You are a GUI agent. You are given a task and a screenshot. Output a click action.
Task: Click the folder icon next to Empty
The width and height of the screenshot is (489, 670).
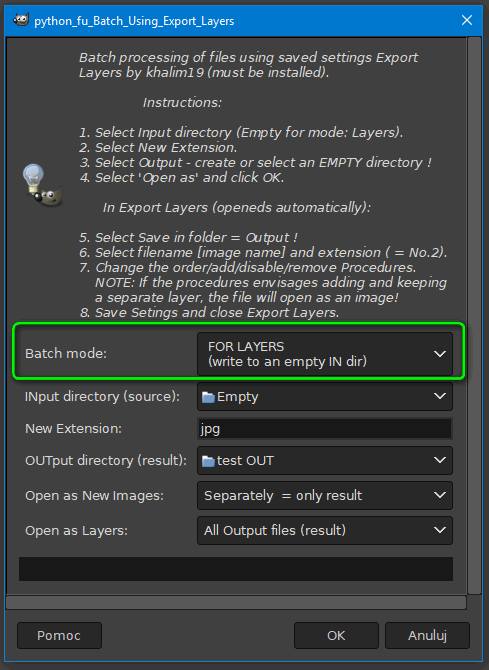pyautogui.click(x=208, y=397)
